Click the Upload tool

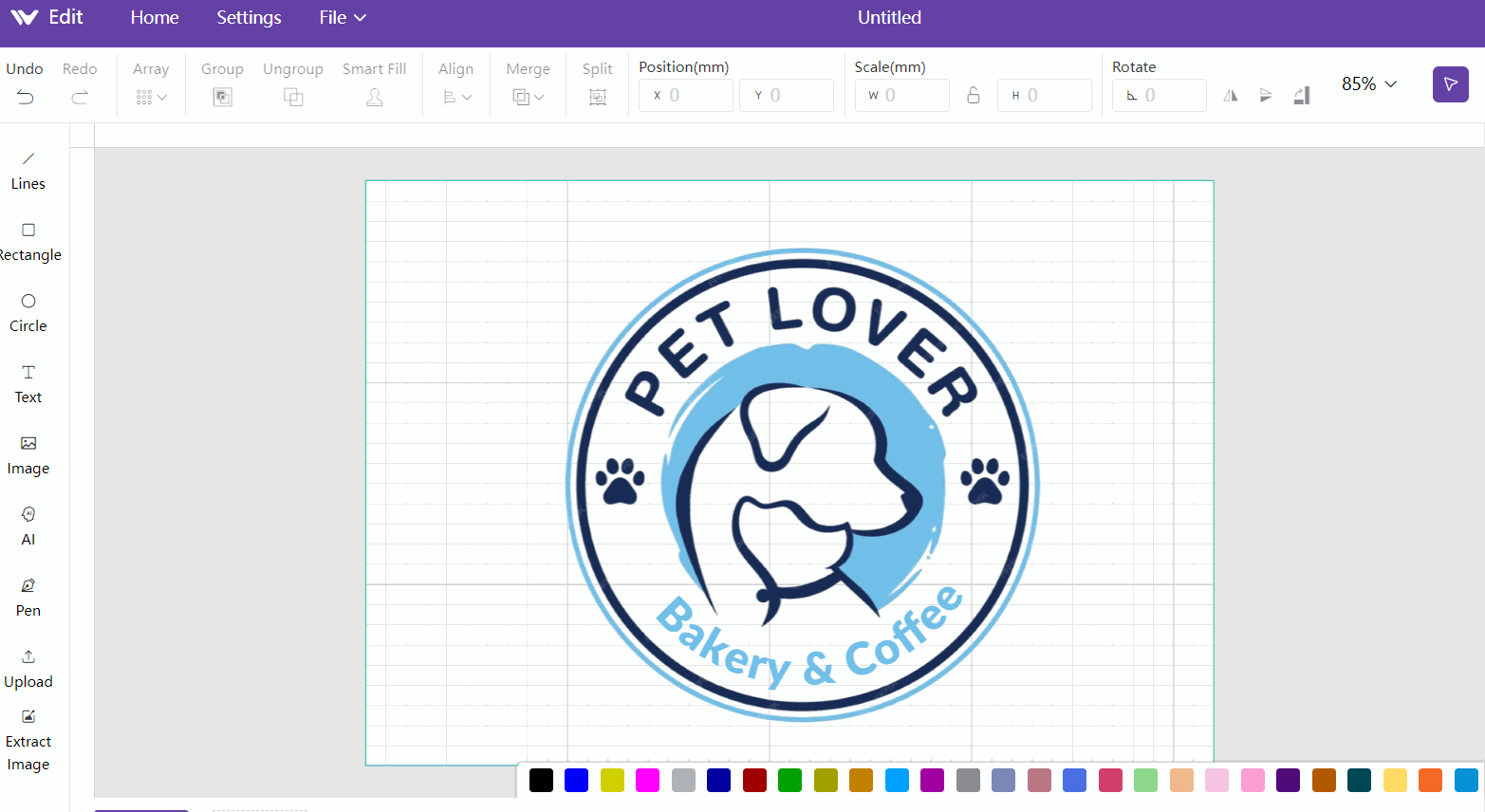pyautogui.click(x=28, y=669)
